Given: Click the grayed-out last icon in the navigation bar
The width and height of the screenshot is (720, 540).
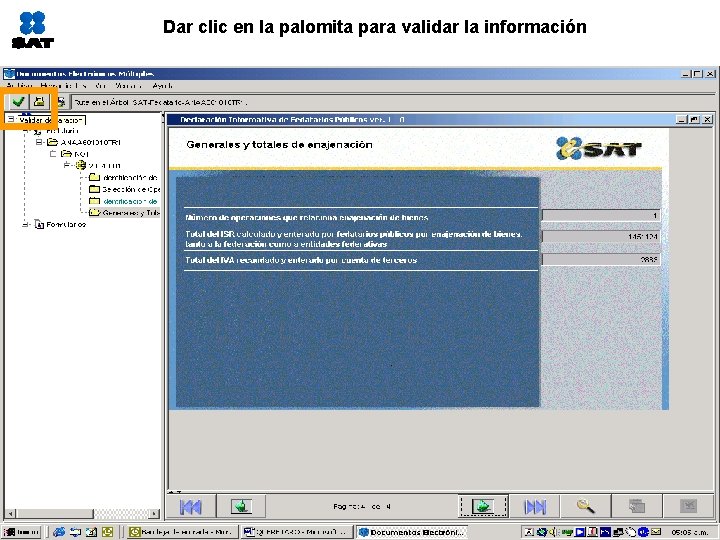Looking at the screenshot, I should click(x=688, y=507).
